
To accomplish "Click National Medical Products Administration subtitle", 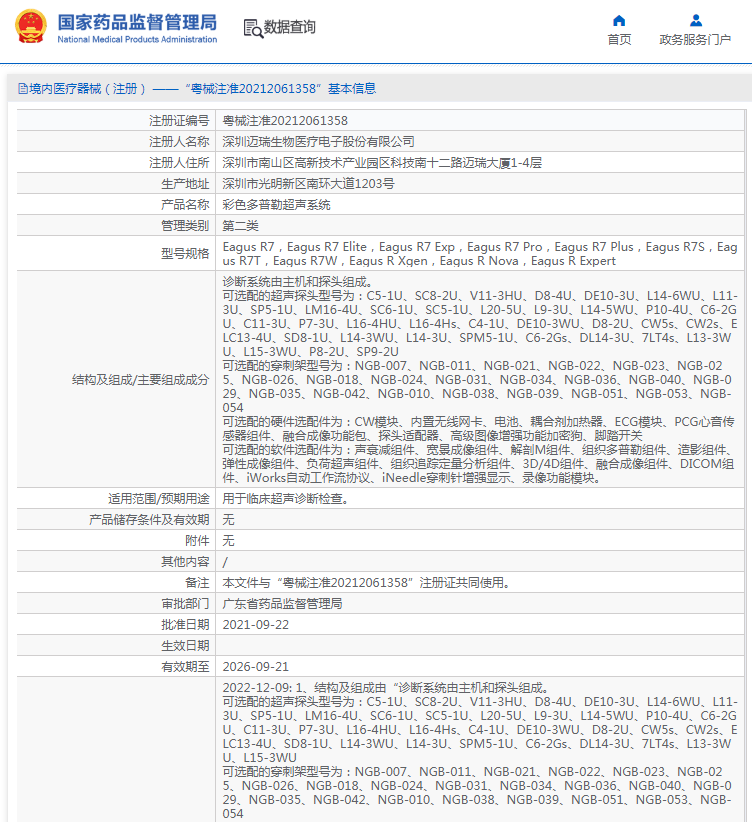I will tap(137, 39).
